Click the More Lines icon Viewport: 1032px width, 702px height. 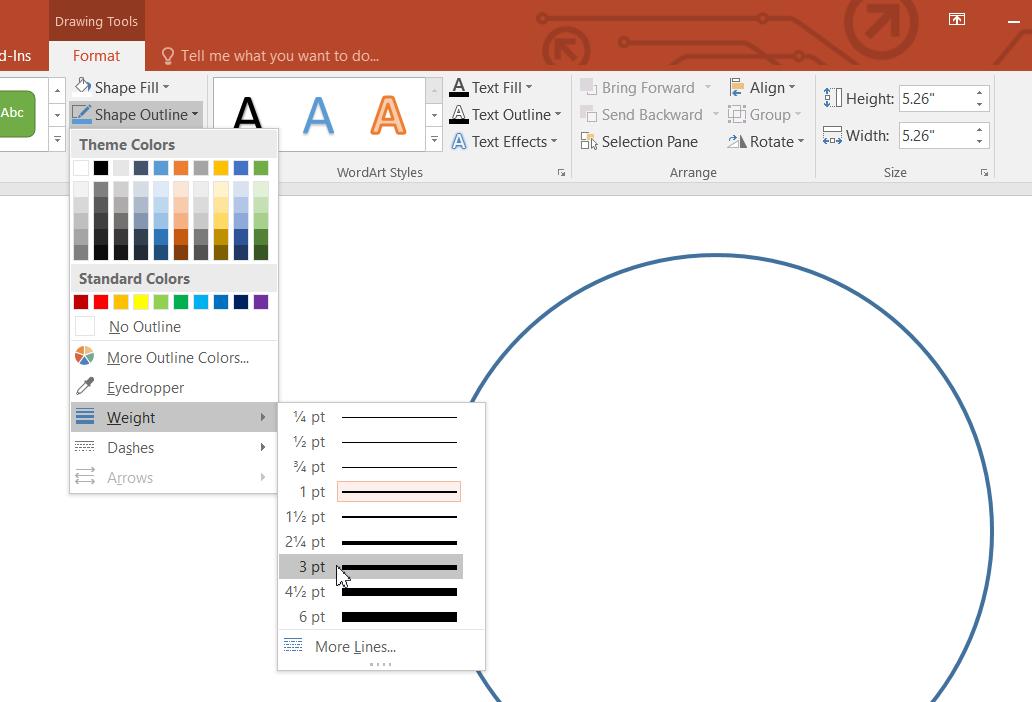pyautogui.click(x=293, y=646)
